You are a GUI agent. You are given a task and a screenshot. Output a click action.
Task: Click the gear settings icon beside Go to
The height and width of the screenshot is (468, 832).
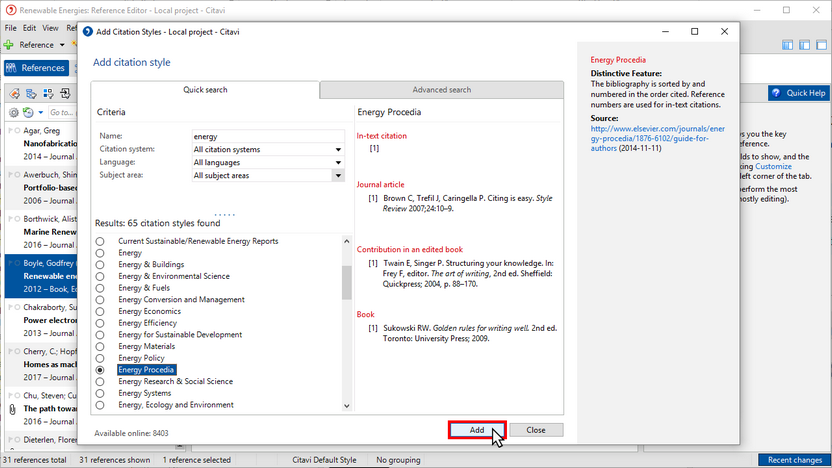pos(14,112)
